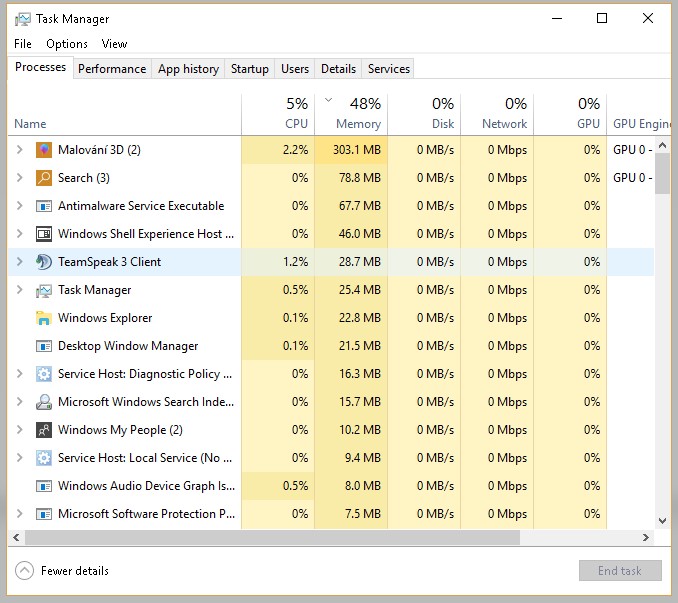678x603 pixels.
Task: Select the Processes tab
Action: [40, 67]
